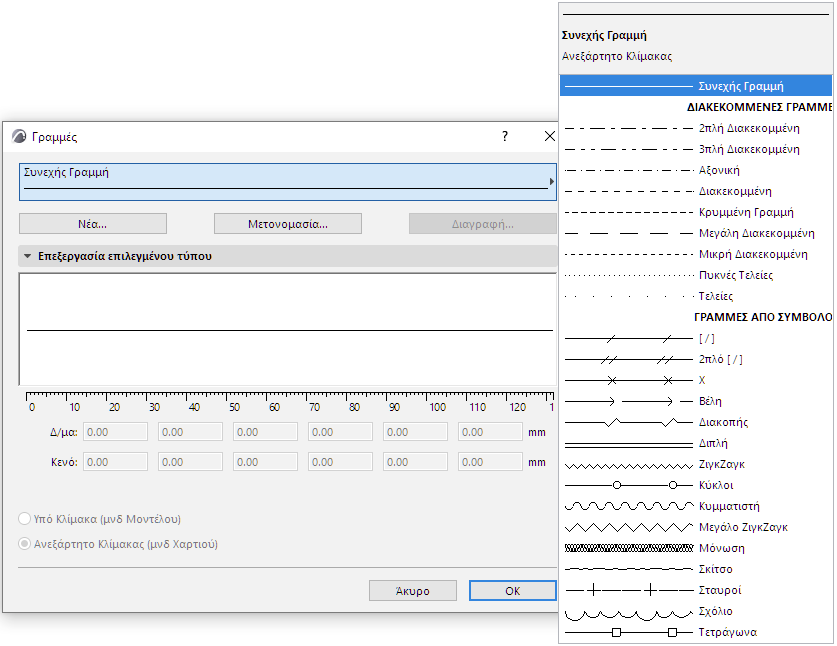
Task: Click the ΓΡΑΜΜΕΣ ΑΠΟ ΣΥΜΒΟΛΟ group header
Action: (763, 317)
